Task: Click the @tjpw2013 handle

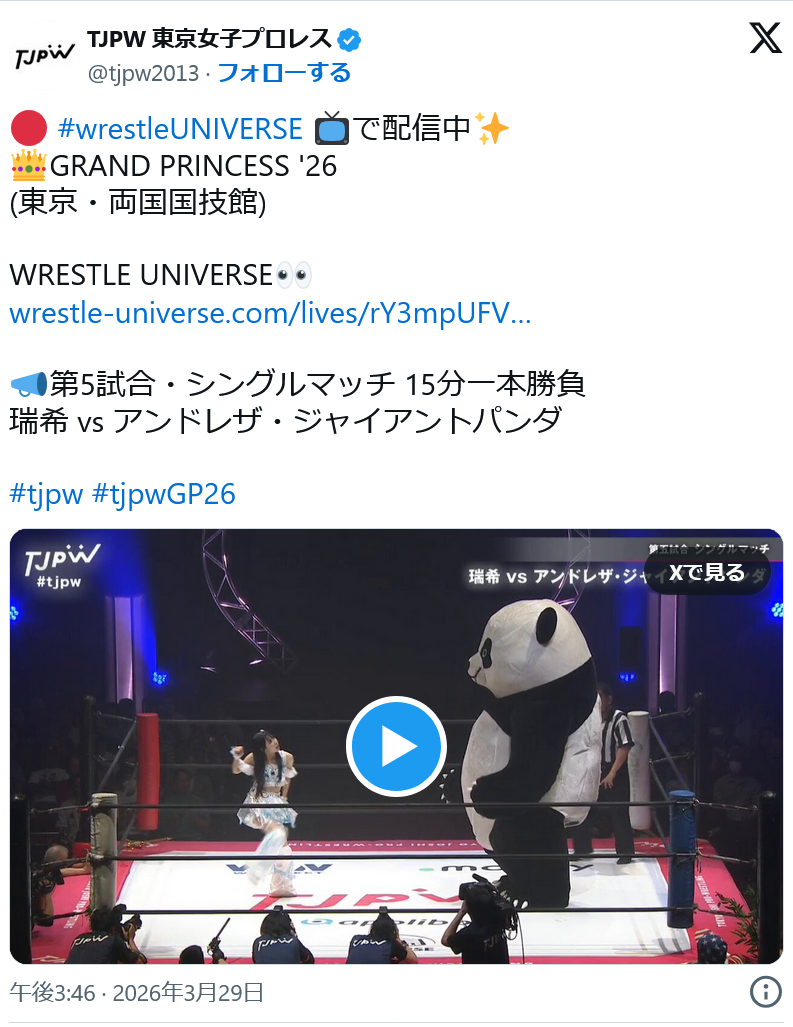Action: tap(143, 73)
